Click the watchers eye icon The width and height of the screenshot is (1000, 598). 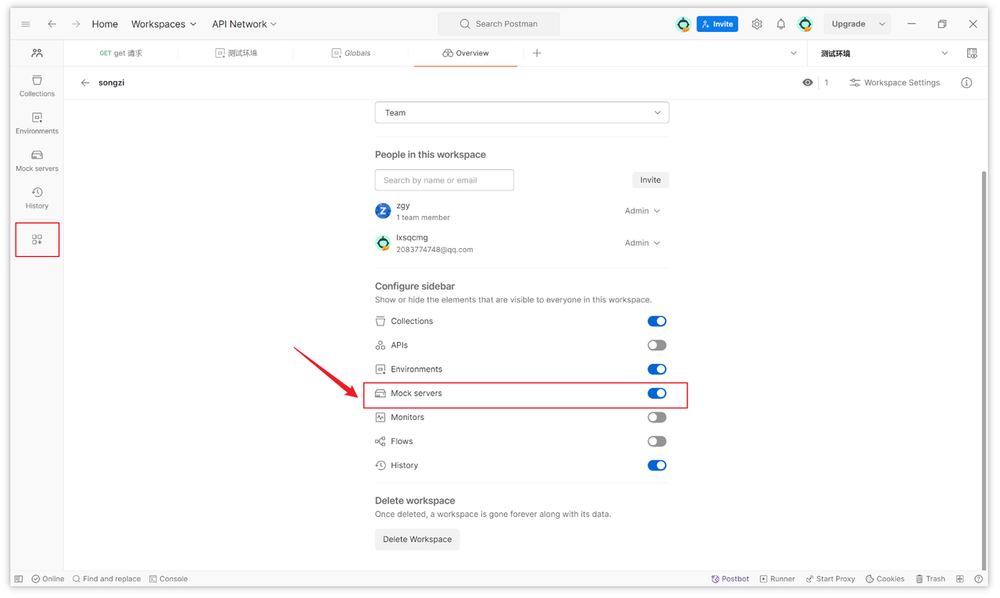pyautogui.click(x=807, y=83)
